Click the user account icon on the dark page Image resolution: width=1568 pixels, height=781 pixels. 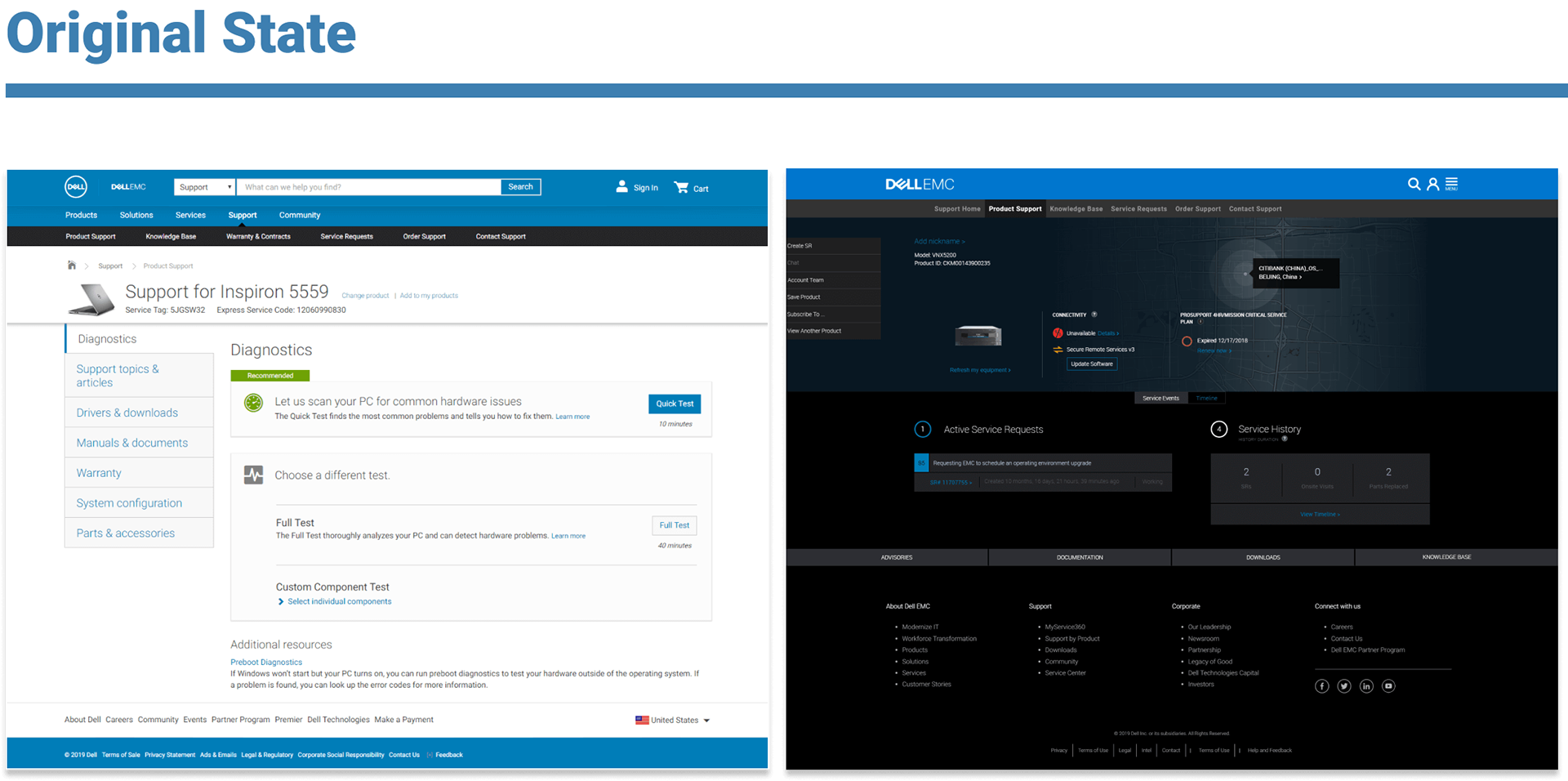(1432, 185)
